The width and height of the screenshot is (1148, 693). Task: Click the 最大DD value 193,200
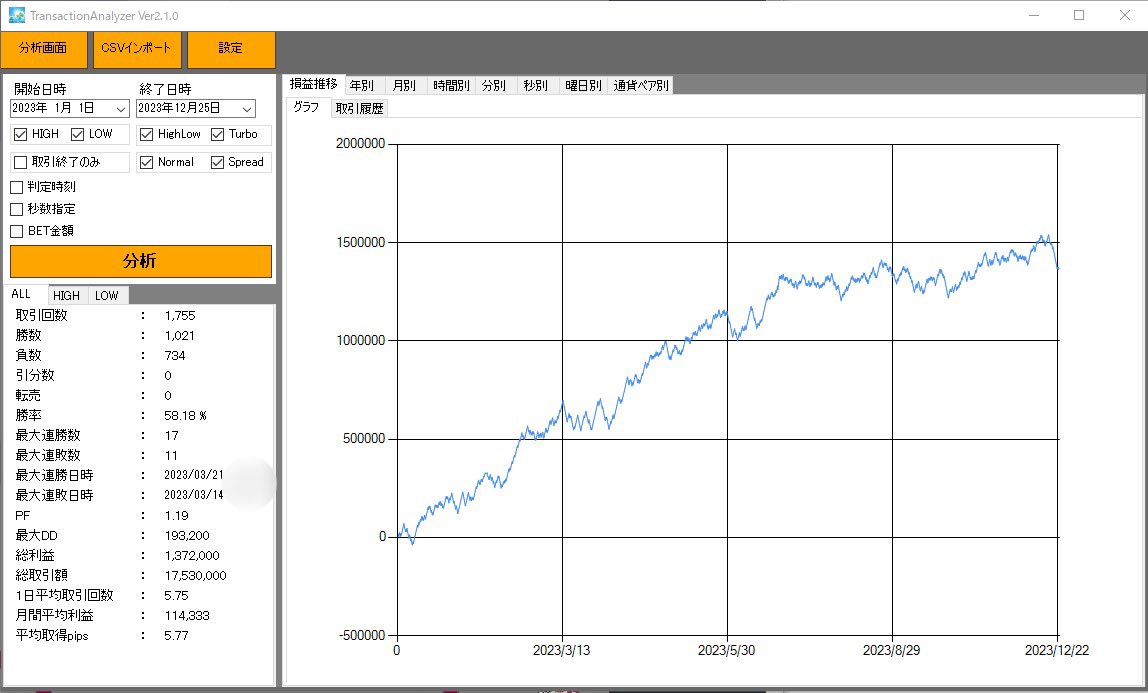187,536
